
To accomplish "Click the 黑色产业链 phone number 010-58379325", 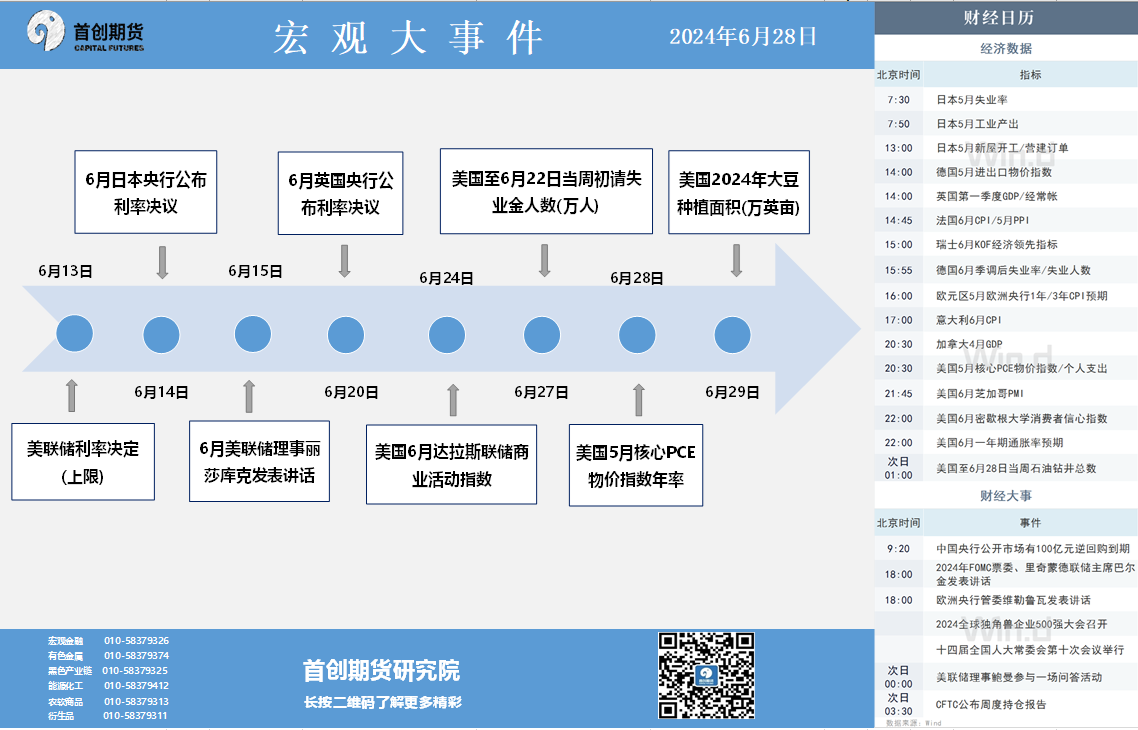I will pos(135,670).
